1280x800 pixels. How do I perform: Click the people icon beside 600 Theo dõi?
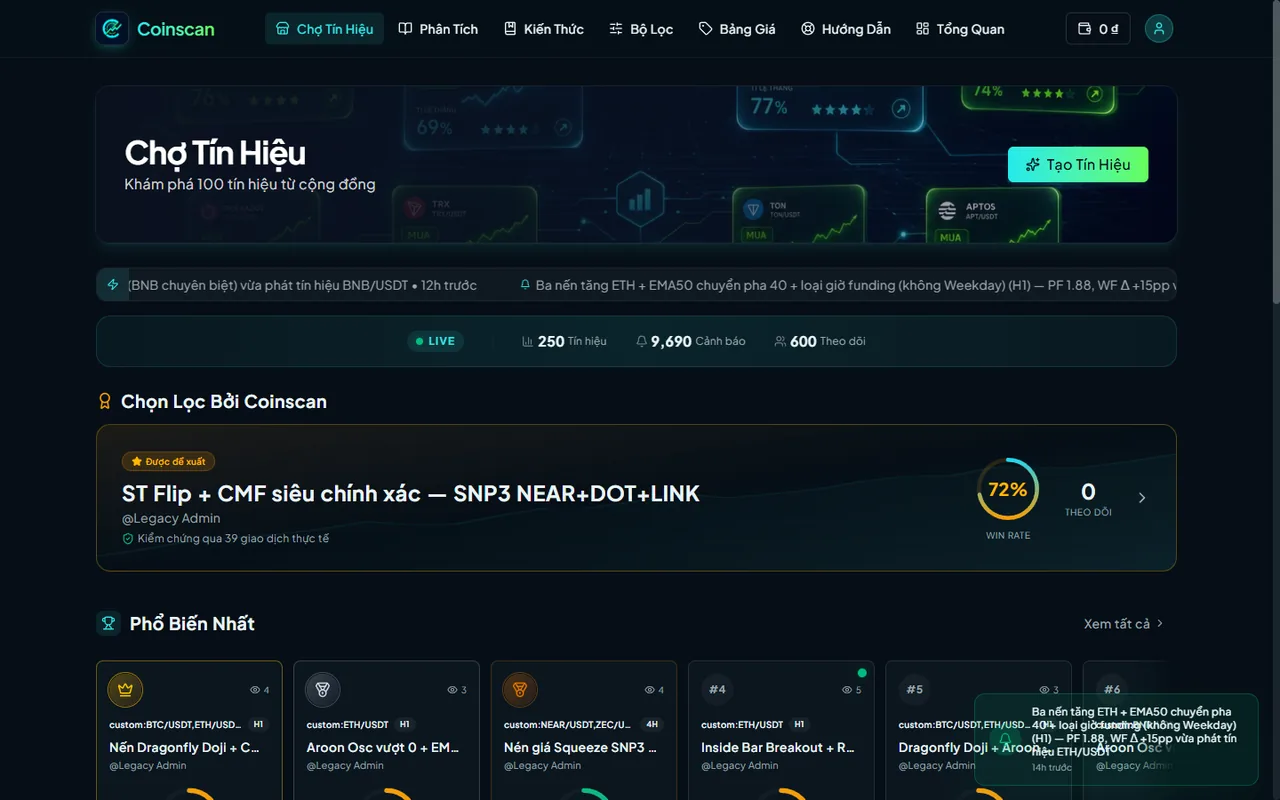780,341
